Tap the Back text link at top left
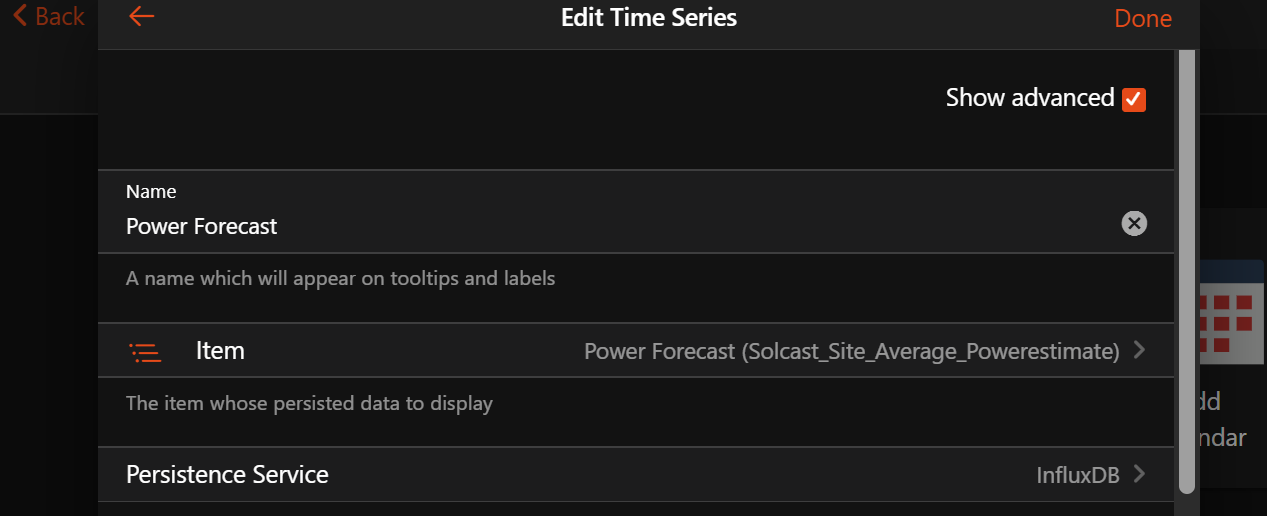The height and width of the screenshot is (516, 1267). point(59,17)
